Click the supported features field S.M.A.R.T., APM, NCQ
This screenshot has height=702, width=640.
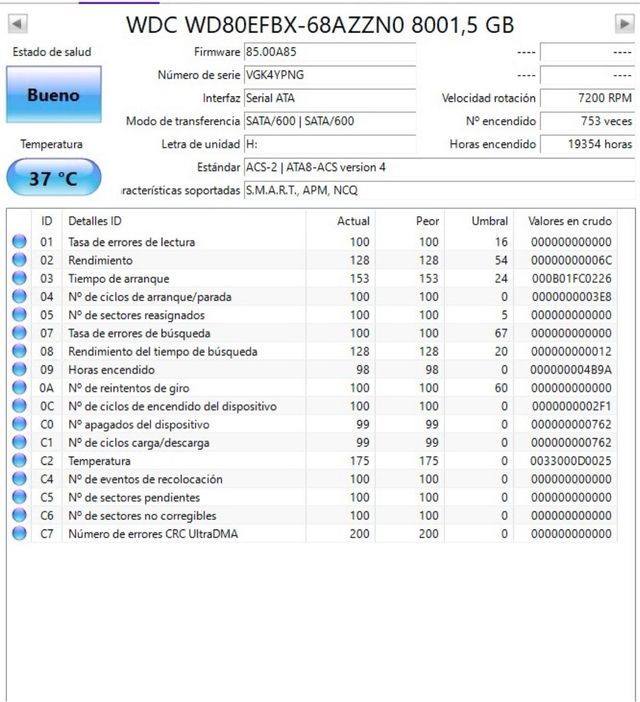pyautogui.click(x=439, y=190)
